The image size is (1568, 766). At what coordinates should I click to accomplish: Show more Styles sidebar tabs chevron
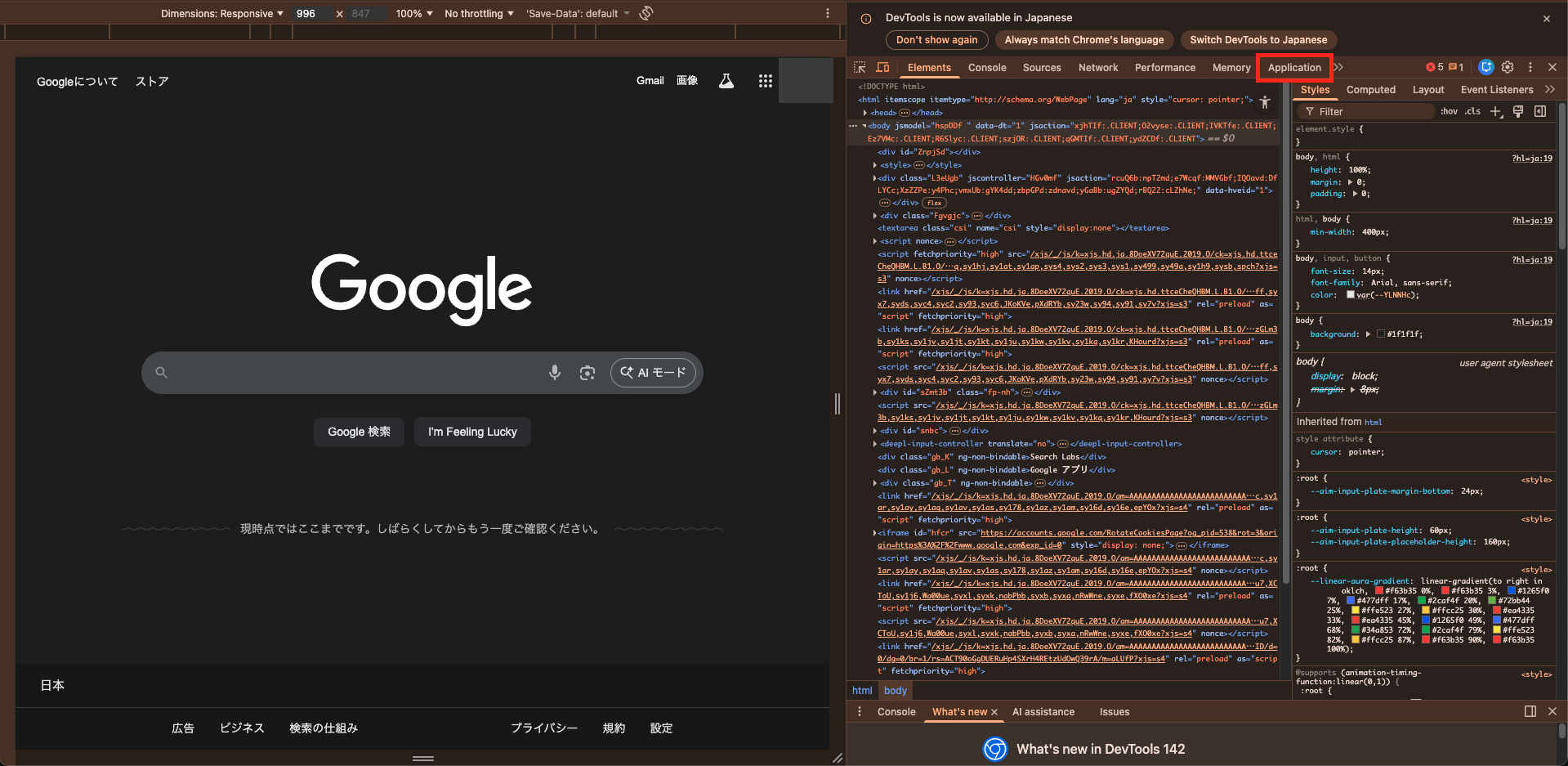(x=1549, y=89)
